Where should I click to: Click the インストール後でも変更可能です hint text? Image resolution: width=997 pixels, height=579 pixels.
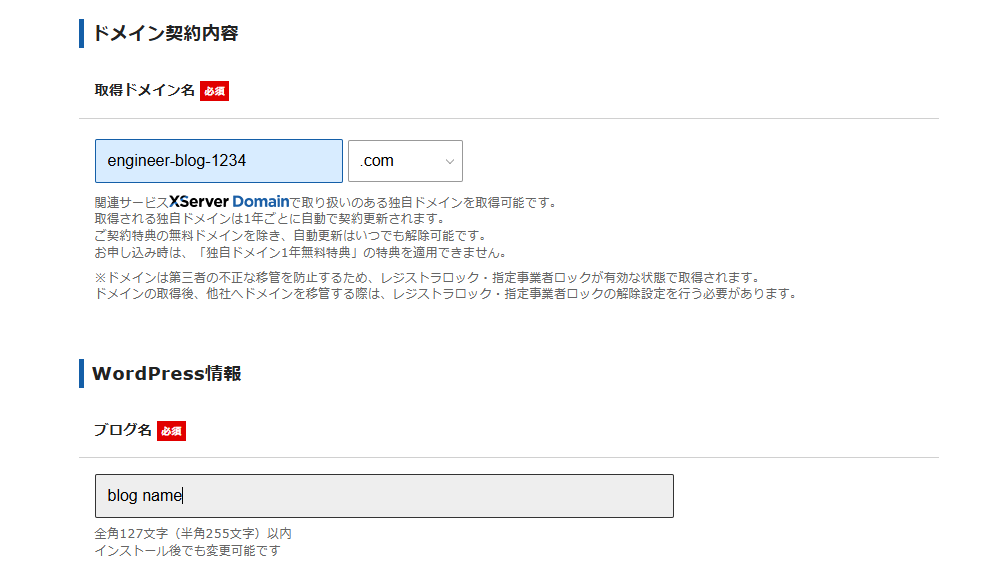point(187,551)
